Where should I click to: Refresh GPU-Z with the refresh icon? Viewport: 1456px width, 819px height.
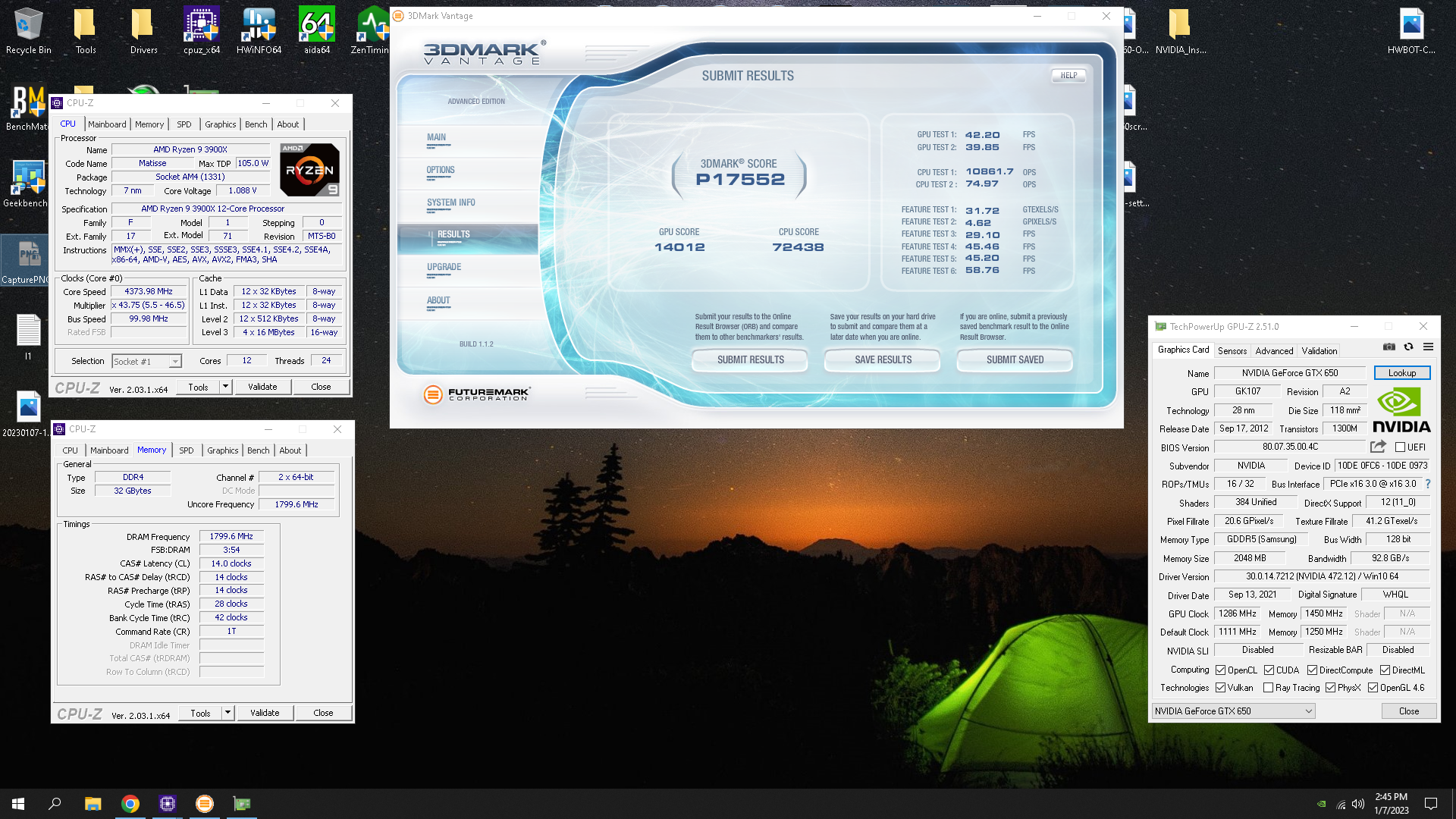(x=1408, y=347)
